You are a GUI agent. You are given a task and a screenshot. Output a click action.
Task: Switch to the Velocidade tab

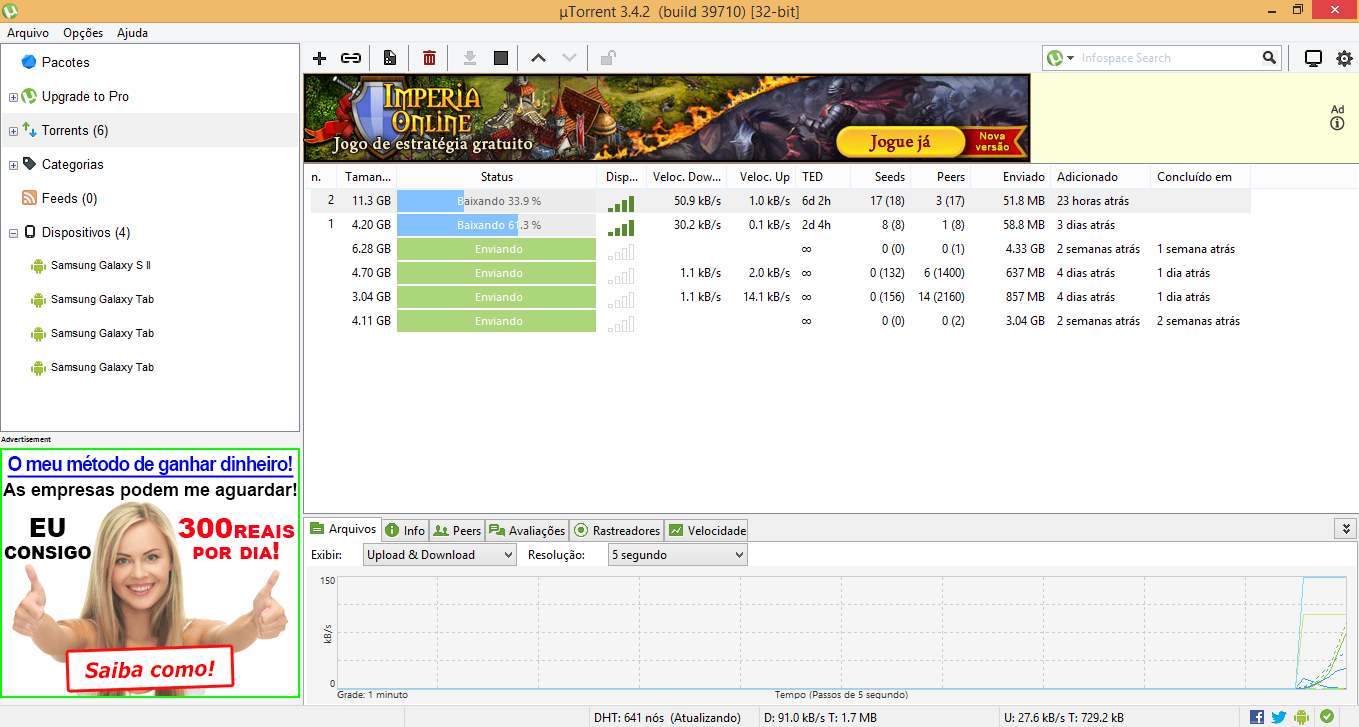707,530
